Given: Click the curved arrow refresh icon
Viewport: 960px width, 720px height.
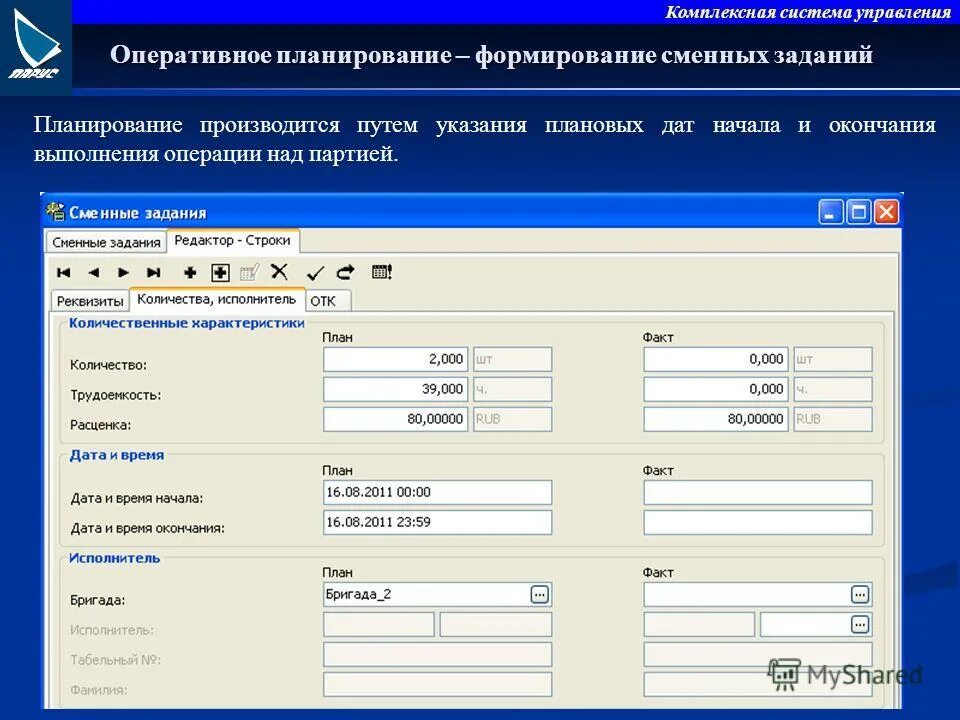Looking at the screenshot, I should coord(343,271).
